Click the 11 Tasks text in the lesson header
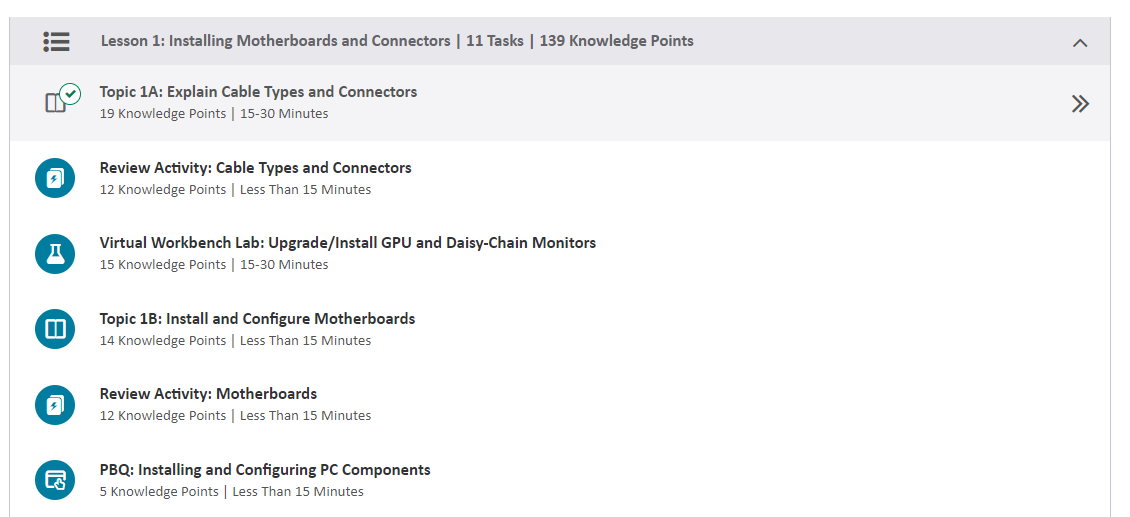Viewport: 1130px width, 517px height. [495, 41]
